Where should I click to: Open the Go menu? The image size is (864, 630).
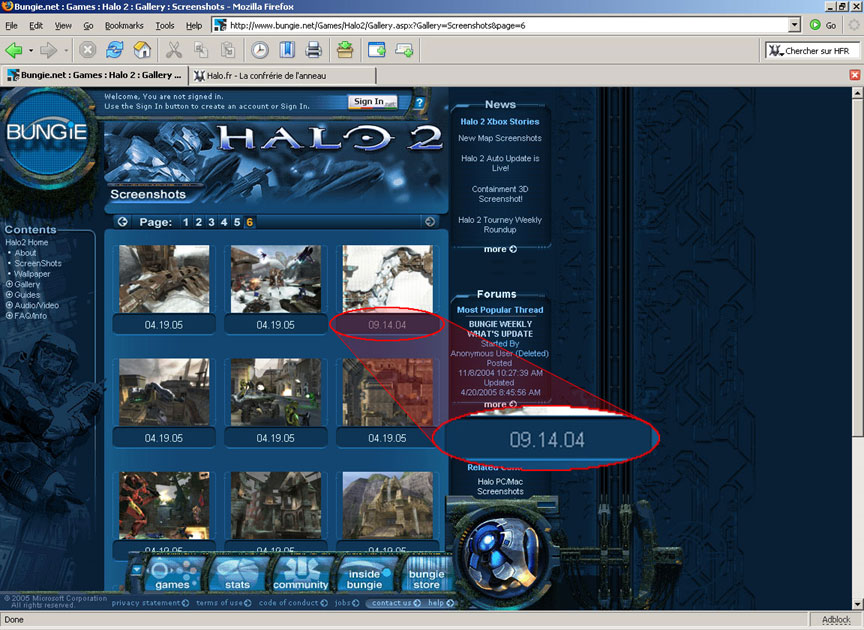point(88,25)
